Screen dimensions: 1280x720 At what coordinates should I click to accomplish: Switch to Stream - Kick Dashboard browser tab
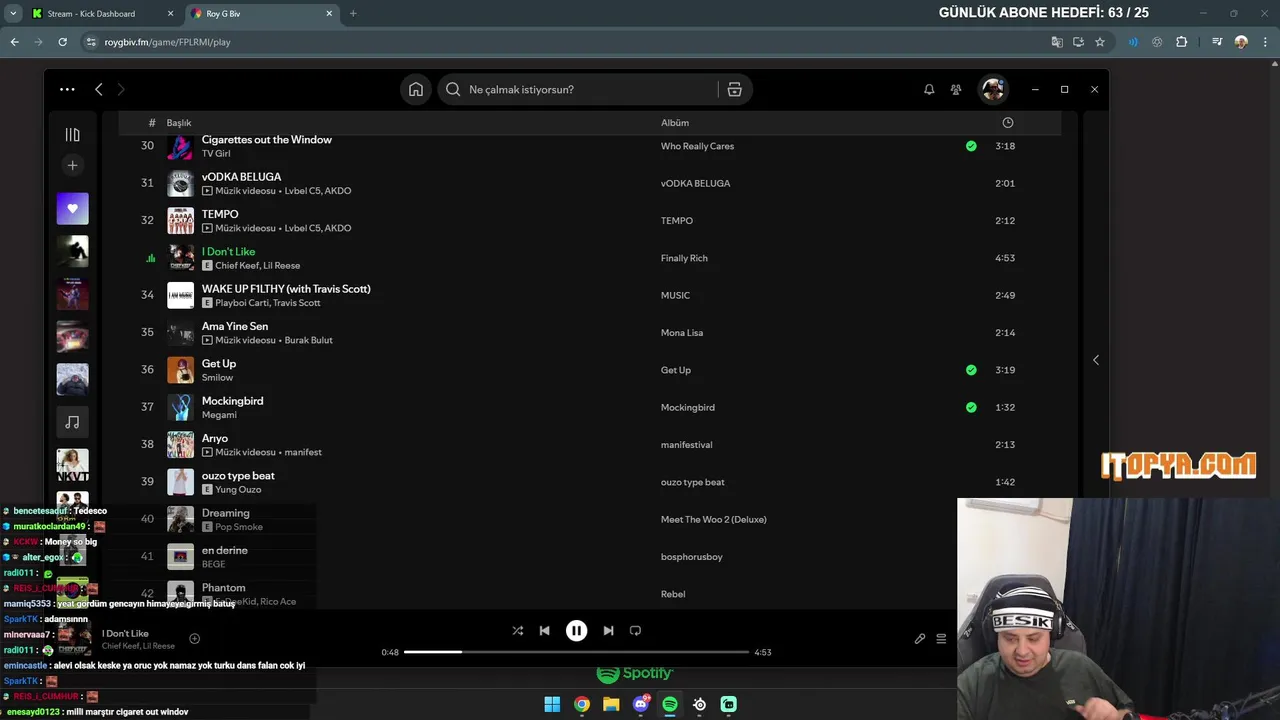tap(101, 14)
